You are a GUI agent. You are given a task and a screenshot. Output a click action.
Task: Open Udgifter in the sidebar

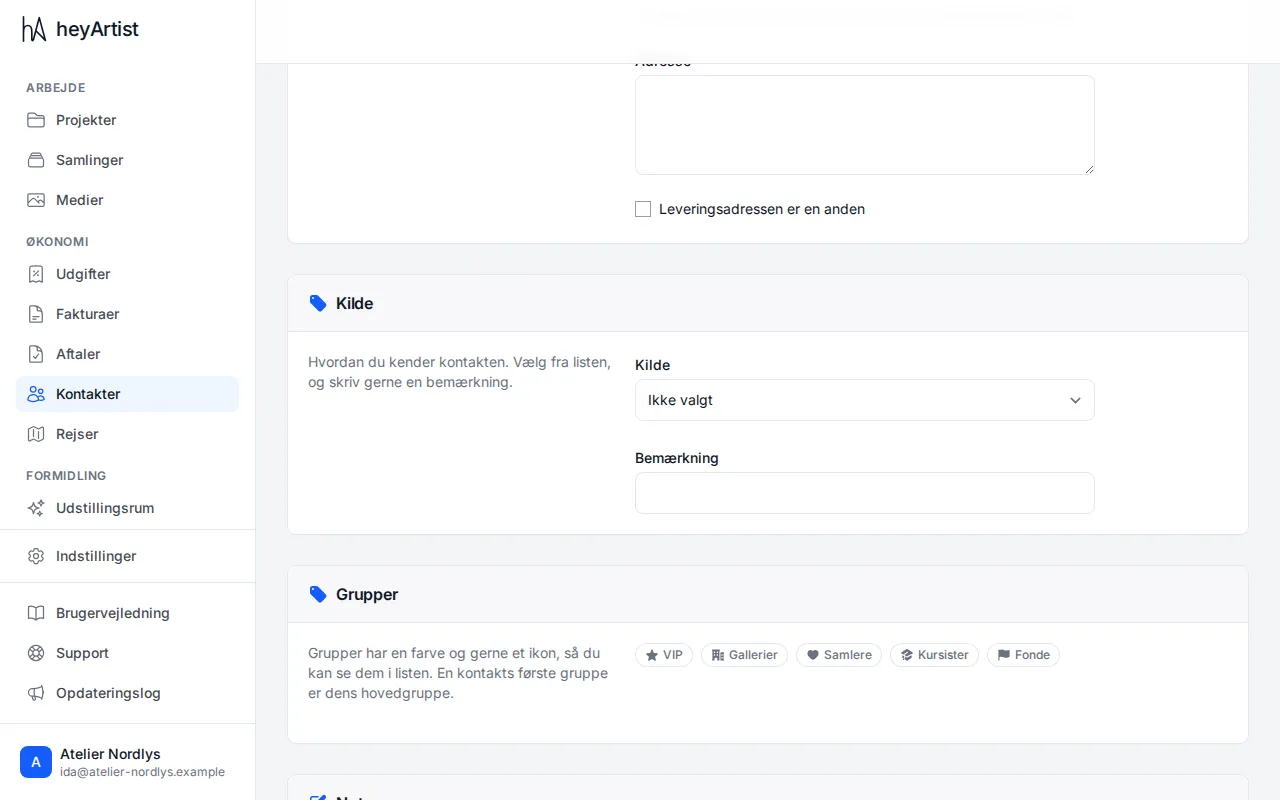(x=128, y=274)
